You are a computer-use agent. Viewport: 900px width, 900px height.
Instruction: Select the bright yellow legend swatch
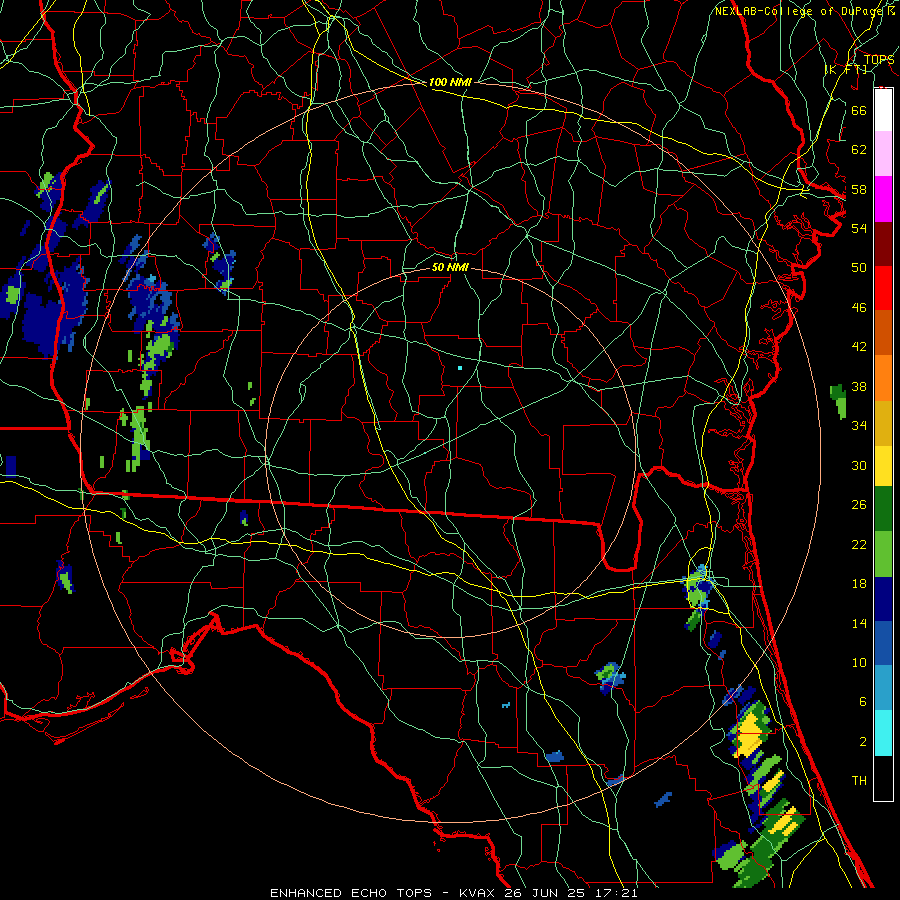[883, 466]
